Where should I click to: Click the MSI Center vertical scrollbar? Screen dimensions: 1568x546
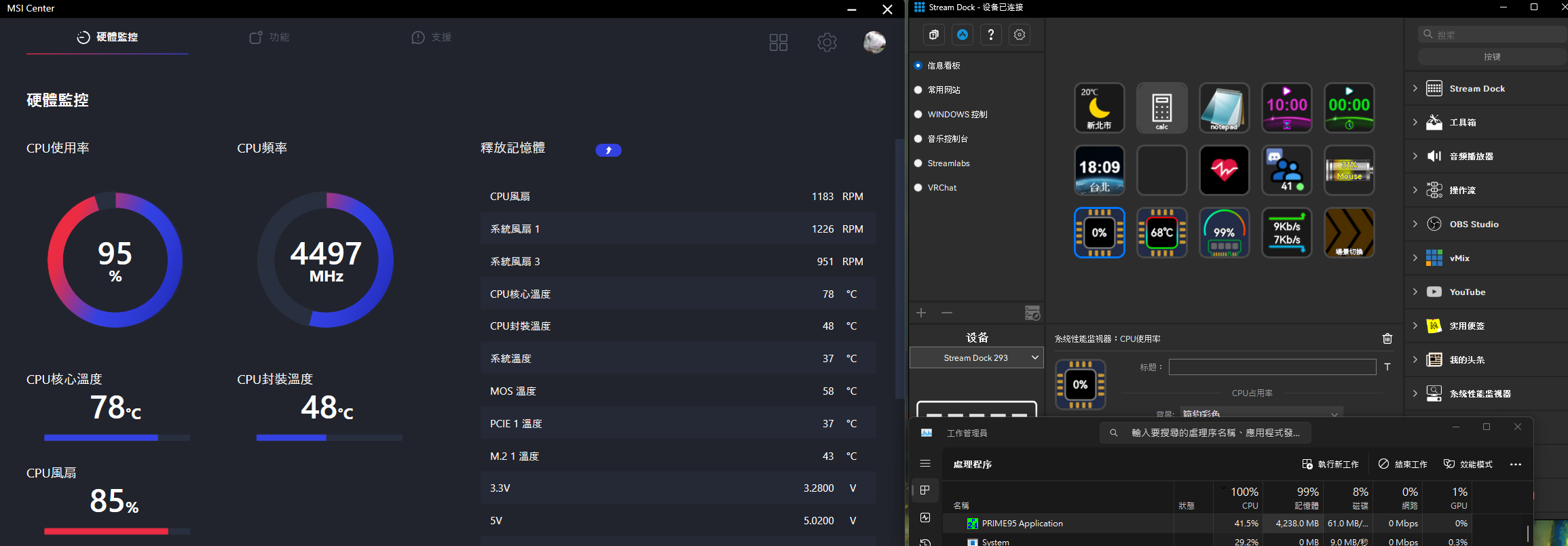coord(899,269)
